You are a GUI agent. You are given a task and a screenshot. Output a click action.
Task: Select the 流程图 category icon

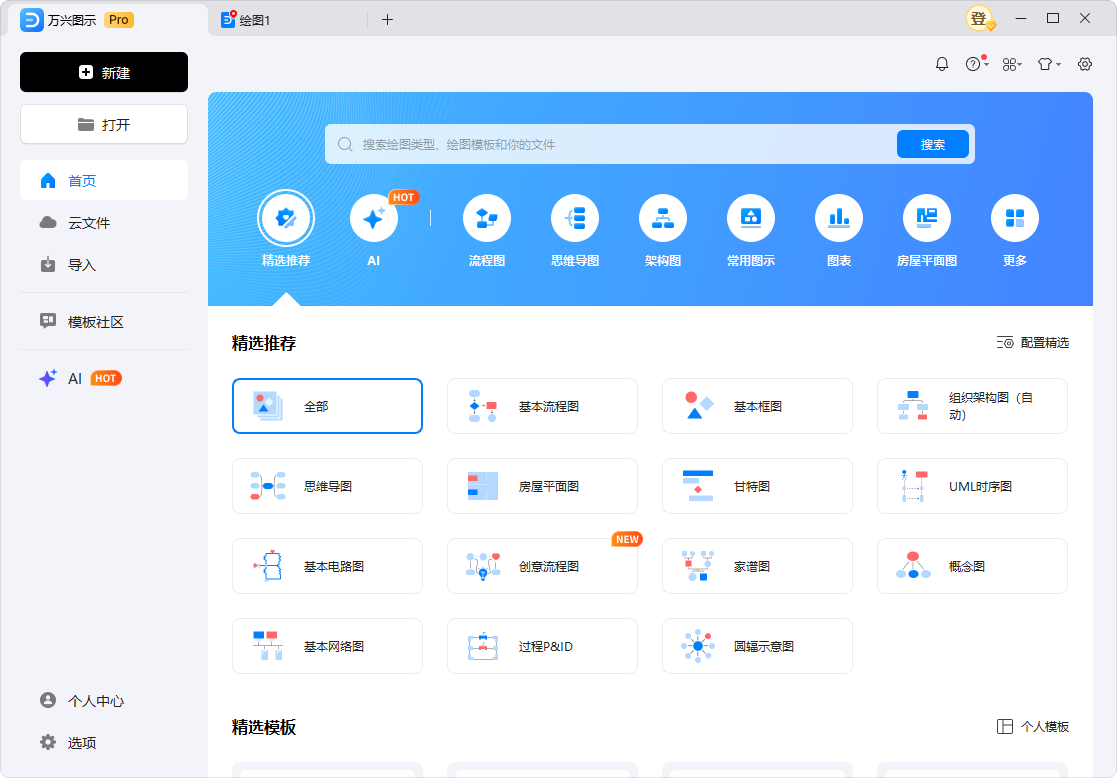[487, 218]
